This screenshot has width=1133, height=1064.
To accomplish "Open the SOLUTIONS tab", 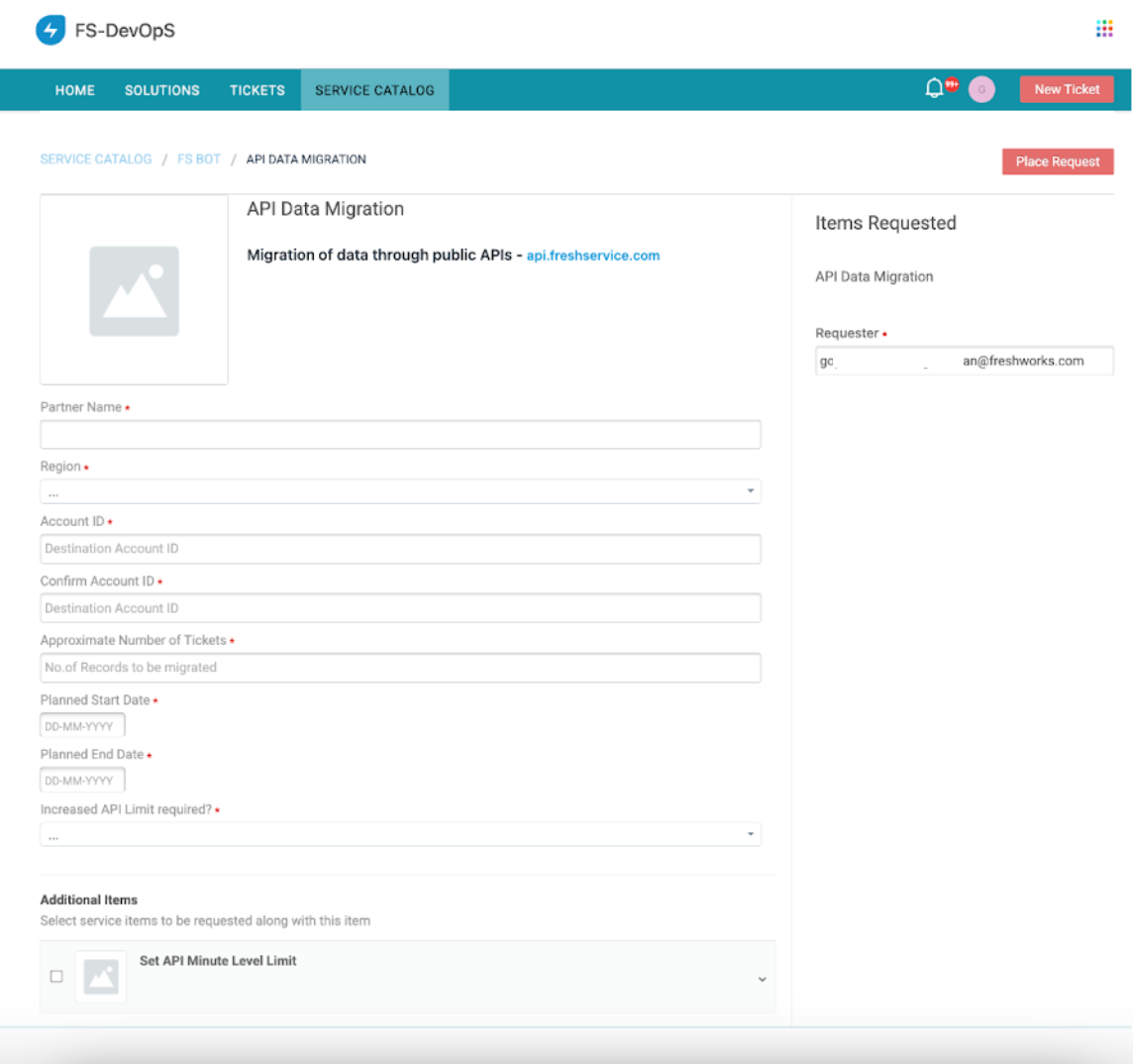I will pos(161,90).
